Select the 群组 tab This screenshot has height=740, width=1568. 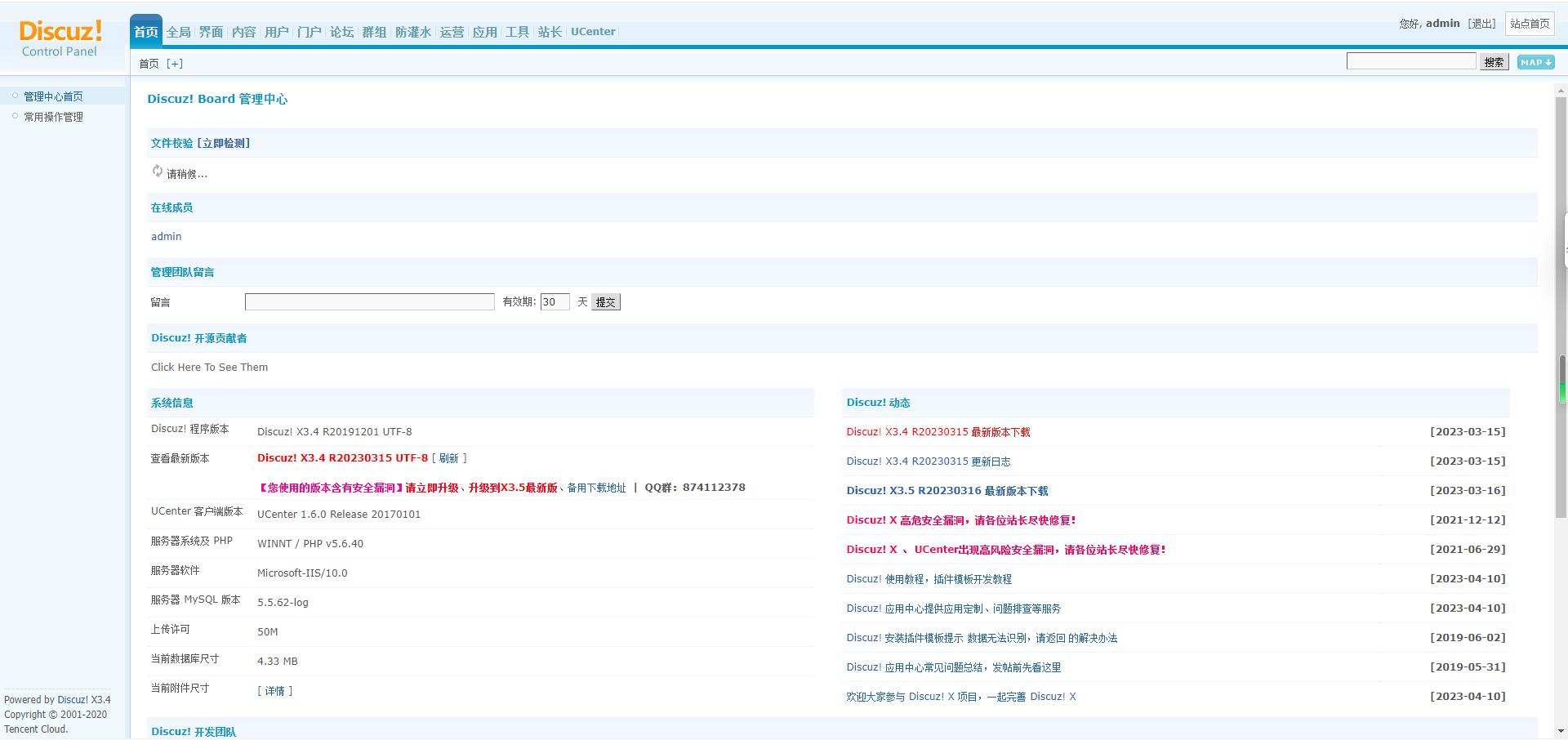tap(374, 32)
